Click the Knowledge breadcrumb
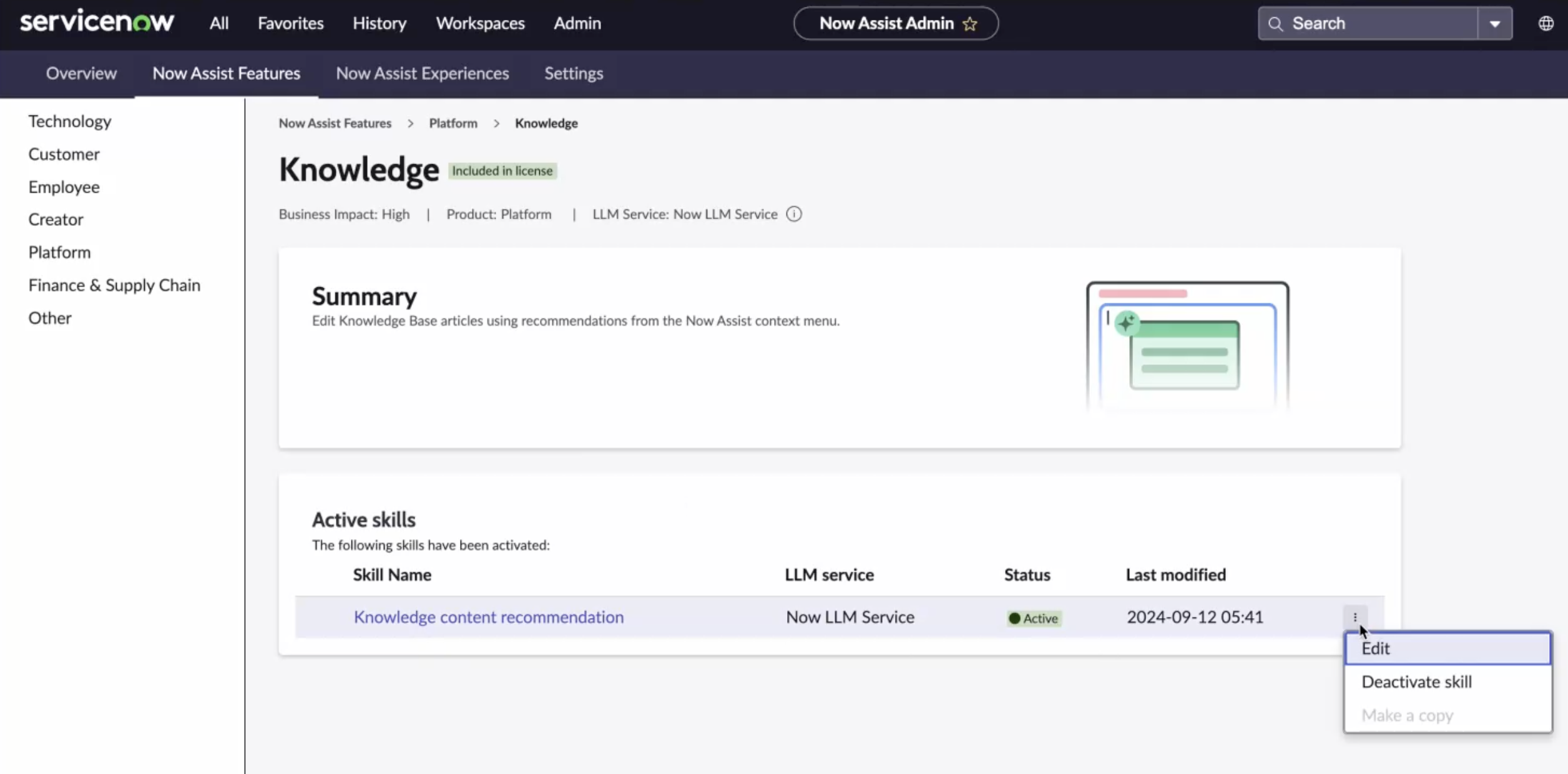This screenshot has height=774, width=1568. coord(546,123)
